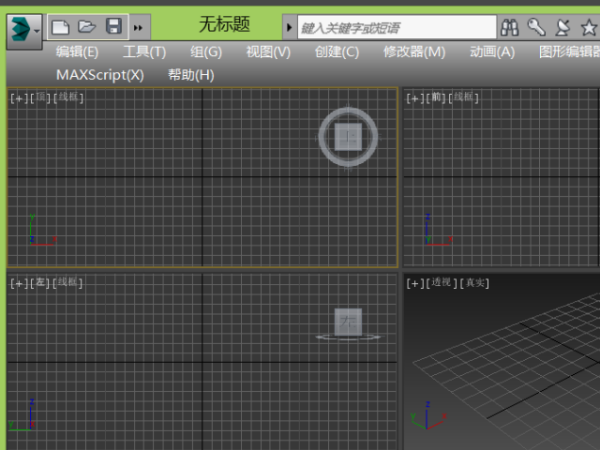Open the 修改器(M) menu
Image resolution: width=600 pixels, height=450 pixels.
[x=413, y=52]
